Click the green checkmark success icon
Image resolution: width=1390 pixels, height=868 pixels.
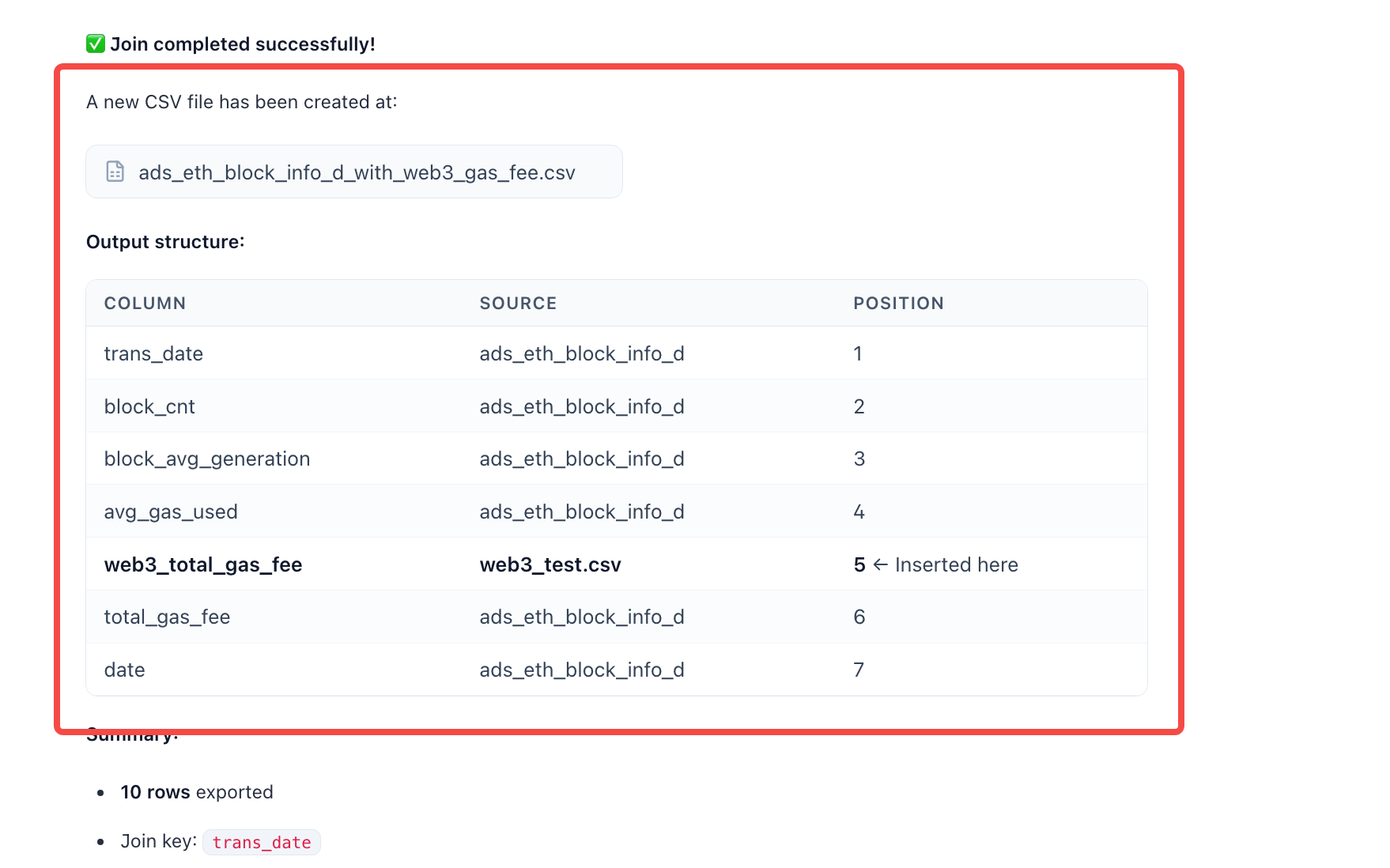tap(96, 43)
